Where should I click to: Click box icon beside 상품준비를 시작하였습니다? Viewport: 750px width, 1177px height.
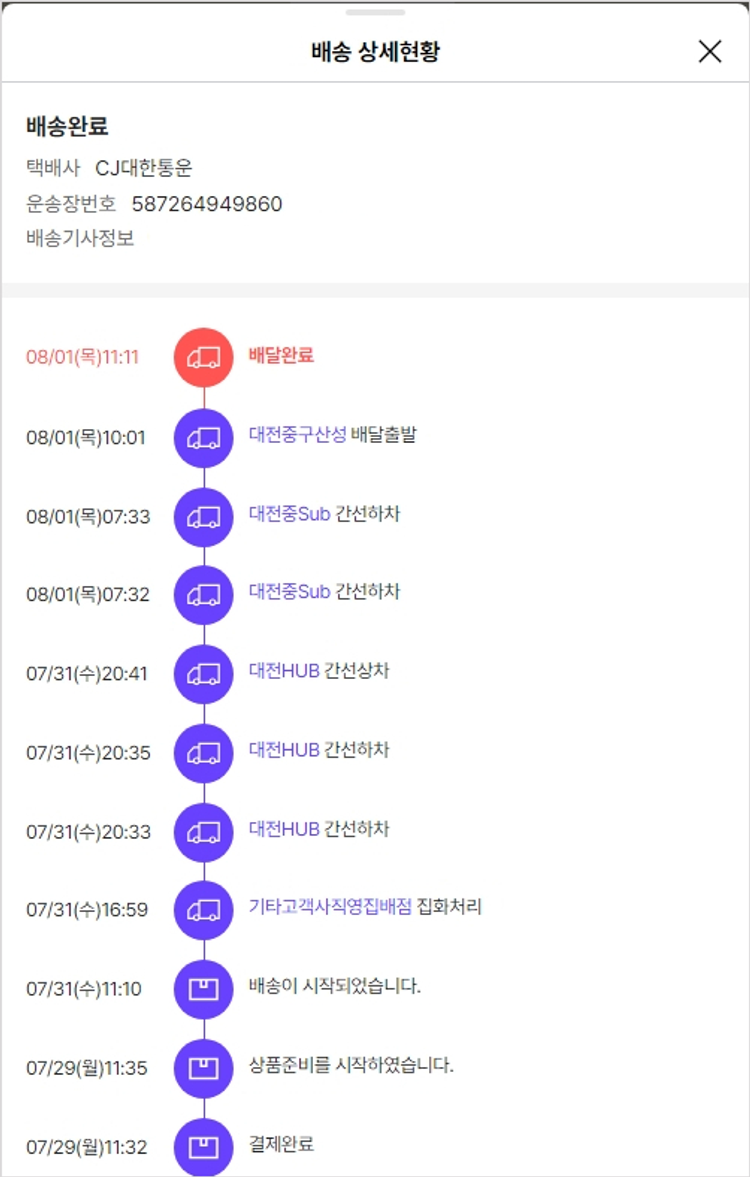tap(204, 1068)
